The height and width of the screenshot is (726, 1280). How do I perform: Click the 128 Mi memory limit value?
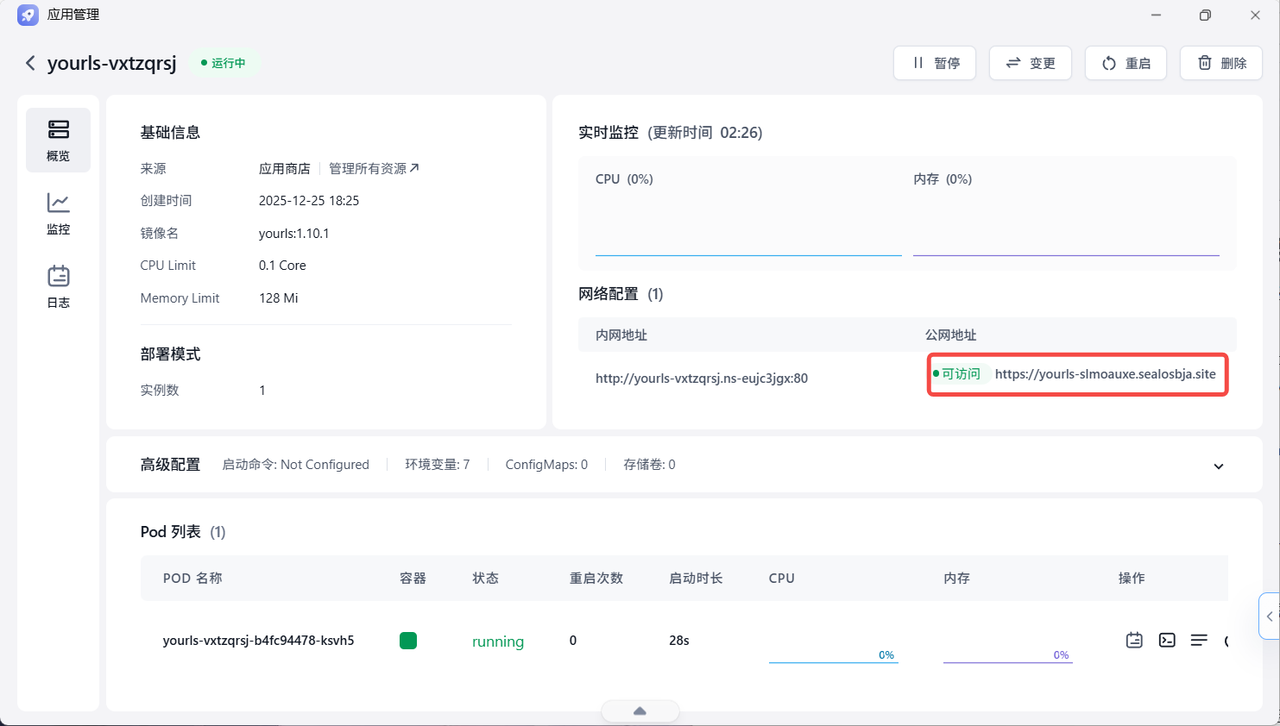[278, 298]
